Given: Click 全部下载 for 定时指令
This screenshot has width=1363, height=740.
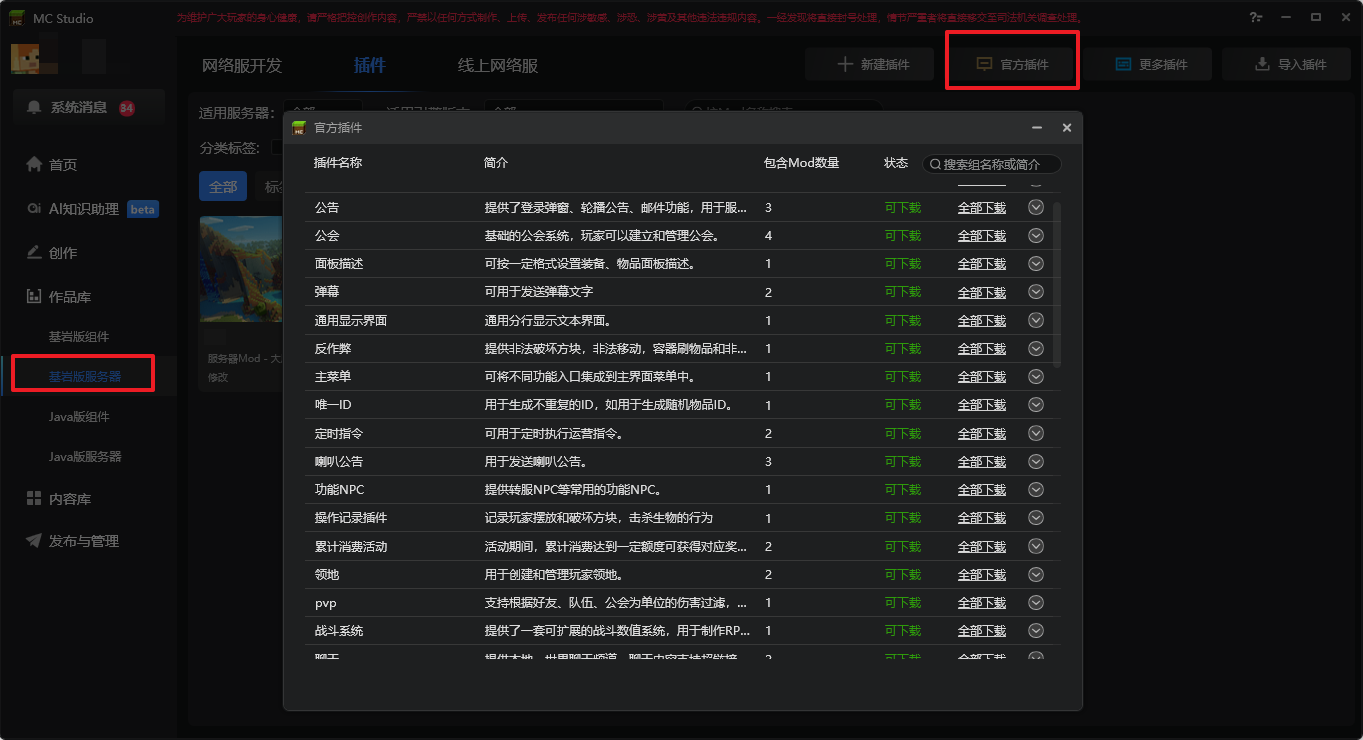Looking at the screenshot, I should pos(982,434).
